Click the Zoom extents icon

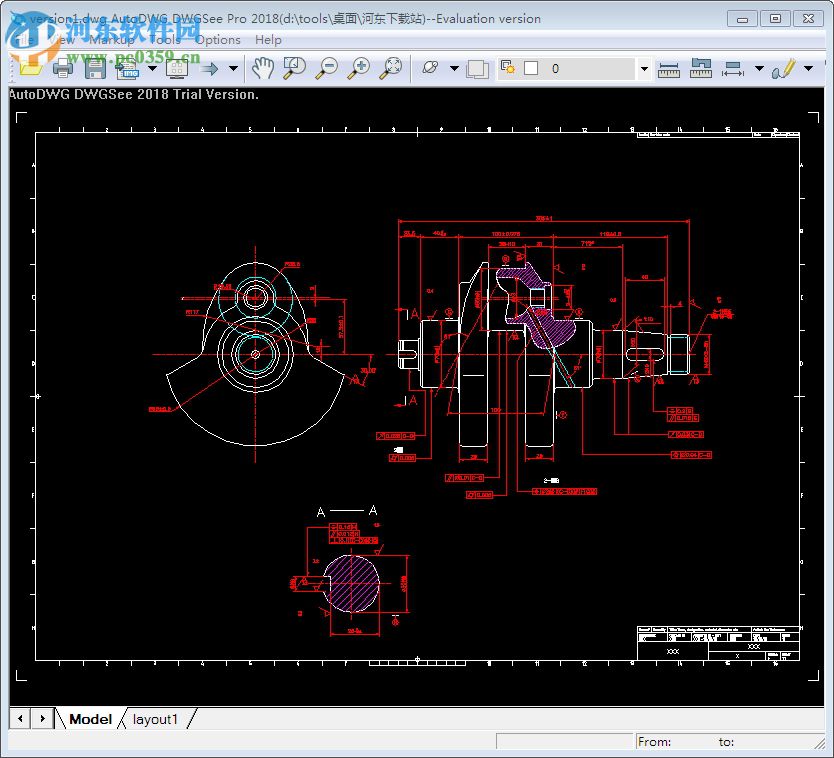392,68
